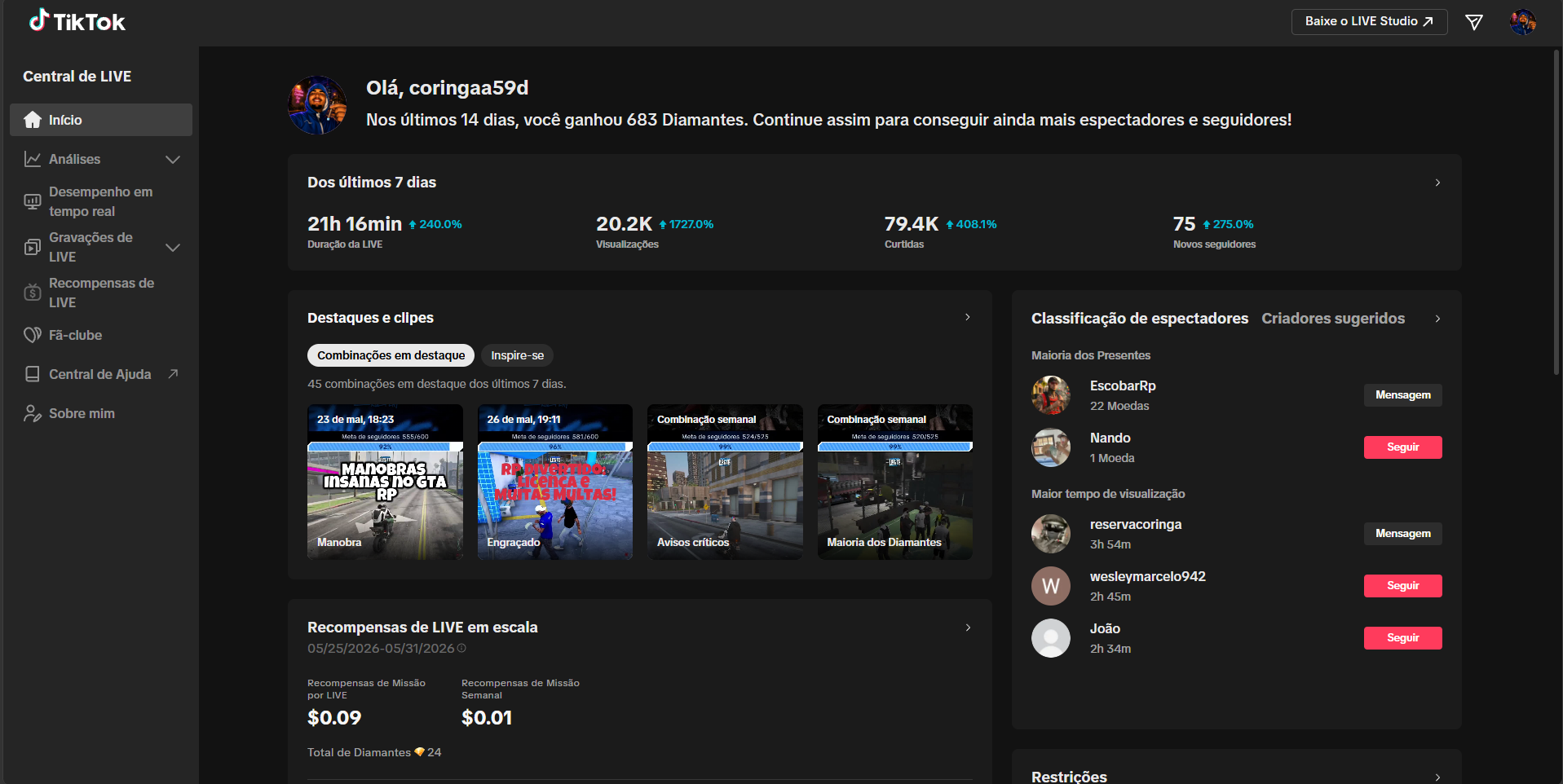This screenshot has height=784, width=1563.
Task: Click Baixe o LIVE Studio button
Action: (x=1369, y=22)
